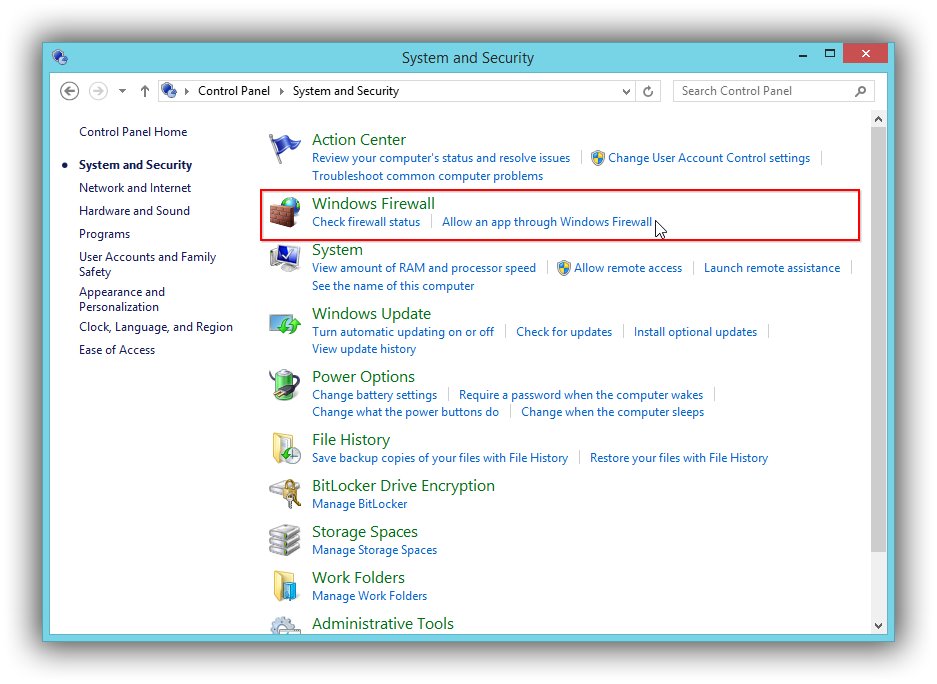This screenshot has width=937, height=684.
Task: Click Troubleshoot common computer problems
Action: point(427,176)
